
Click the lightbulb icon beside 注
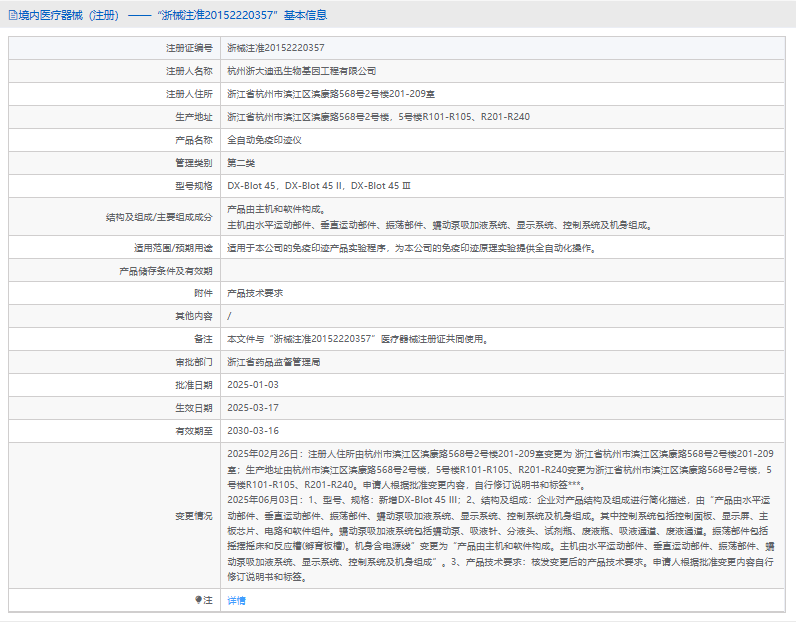tap(198, 600)
